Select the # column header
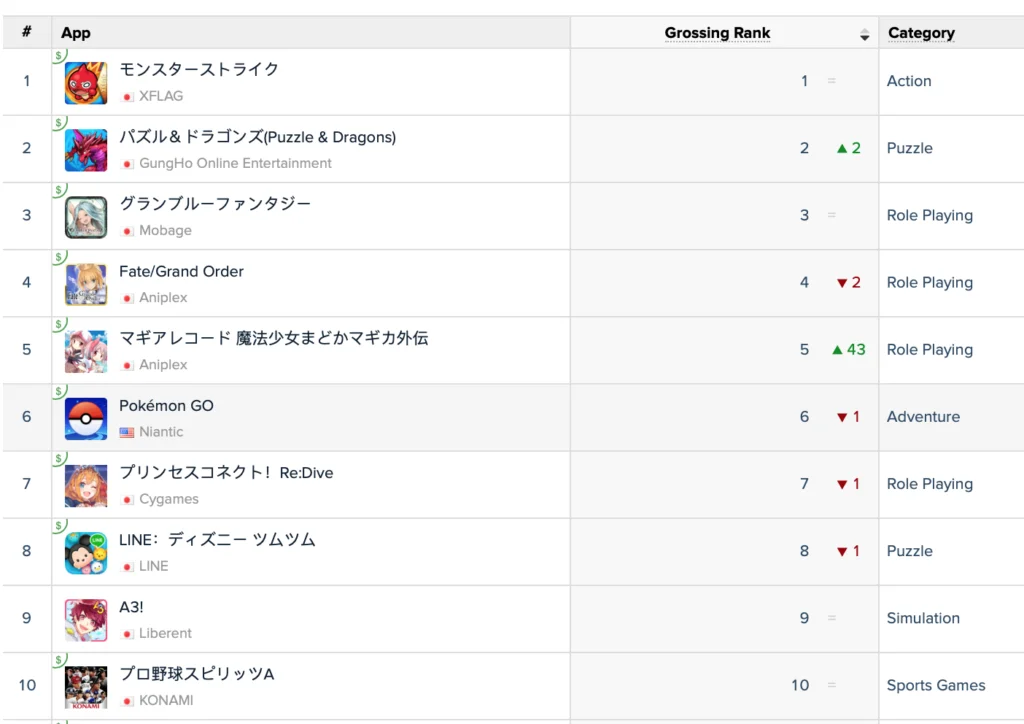Screen dimensions: 1024x724 click(25, 31)
